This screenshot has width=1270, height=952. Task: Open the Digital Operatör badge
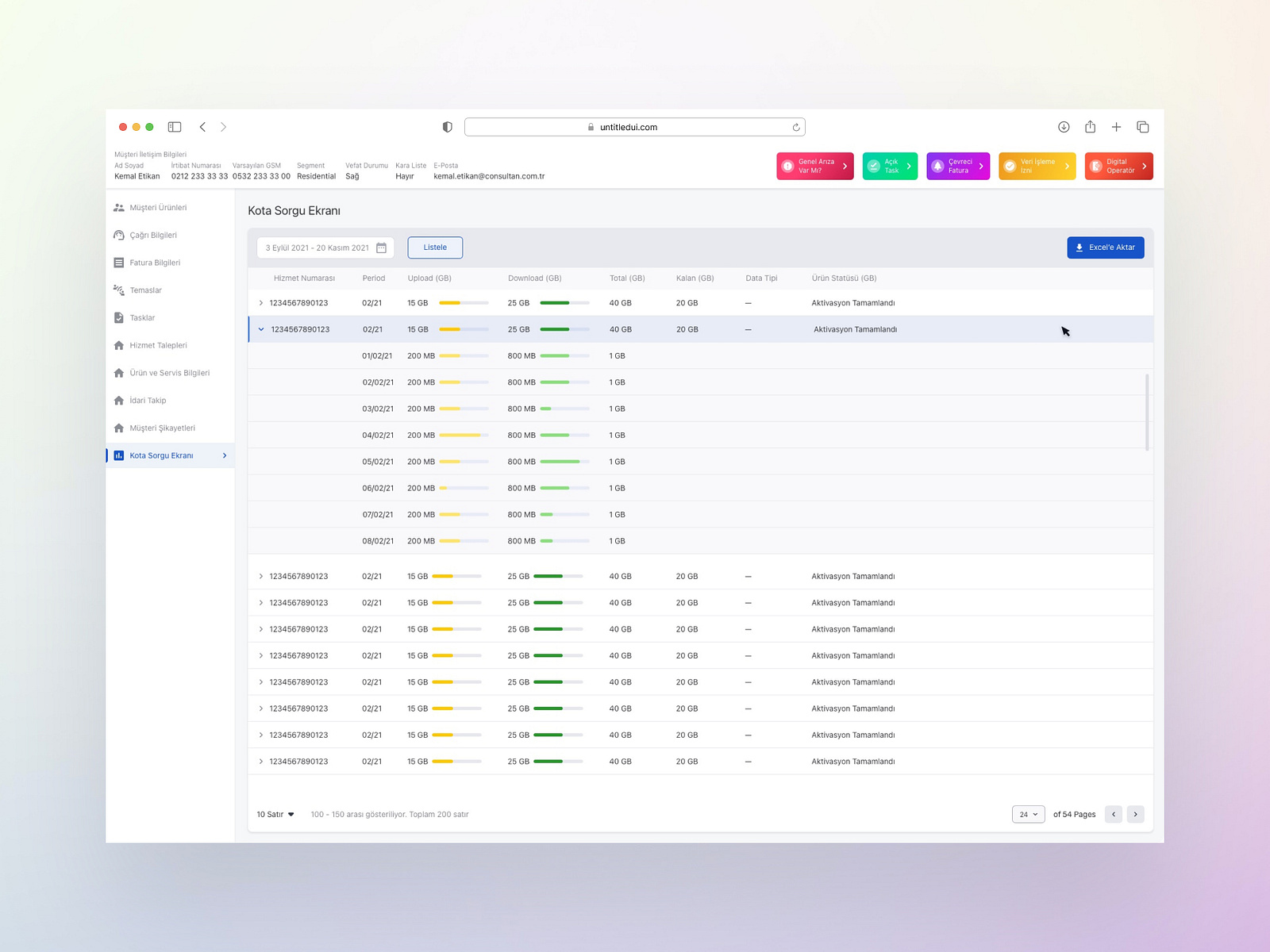[x=1118, y=166]
